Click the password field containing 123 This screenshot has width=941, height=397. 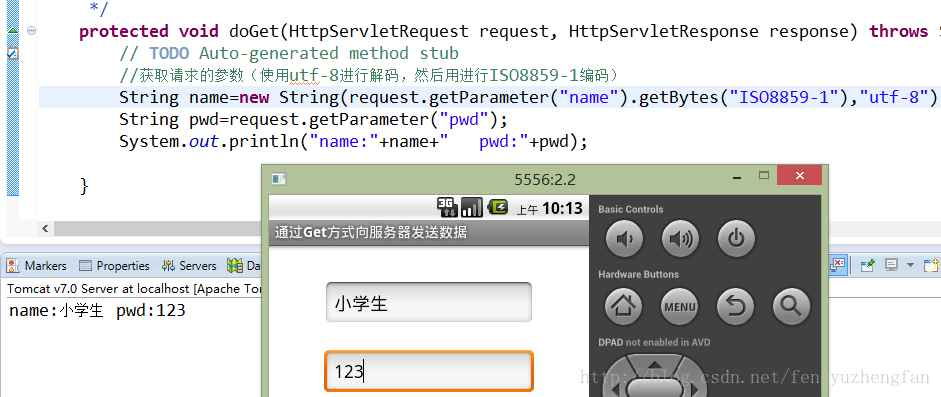[x=428, y=371]
